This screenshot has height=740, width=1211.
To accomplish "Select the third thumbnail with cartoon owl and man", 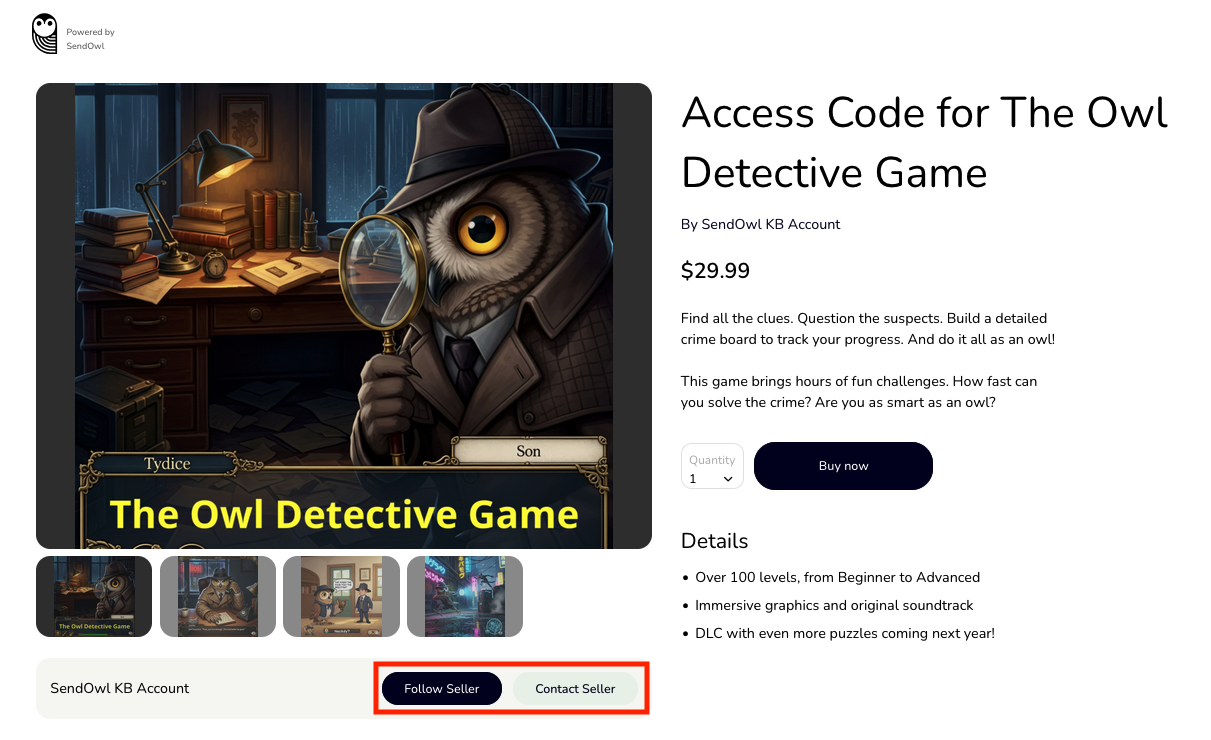I will 341,597.
